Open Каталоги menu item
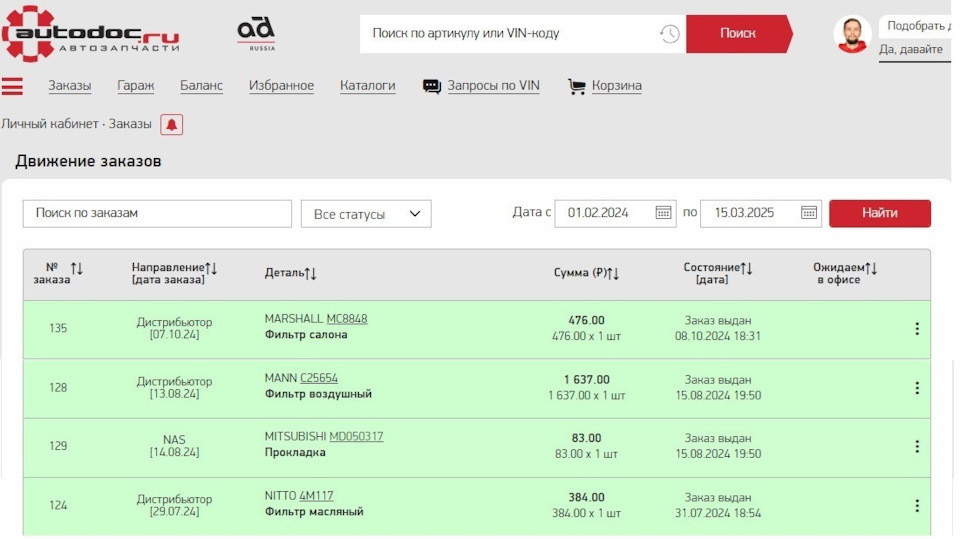The height and width of the screenshot is (539, 960). point(368,86)
